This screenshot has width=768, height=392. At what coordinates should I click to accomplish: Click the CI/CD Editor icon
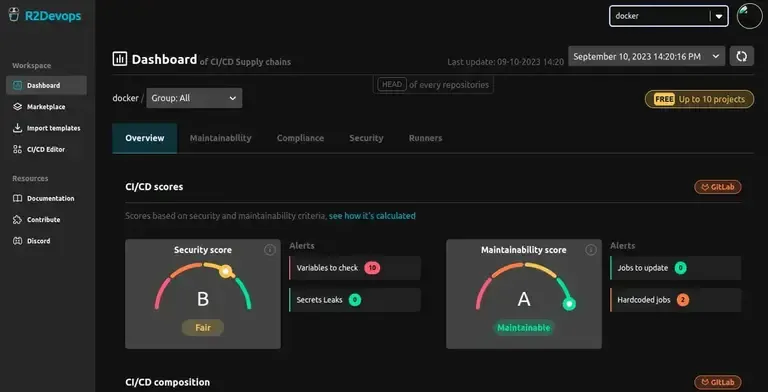(x=18, y=149)
